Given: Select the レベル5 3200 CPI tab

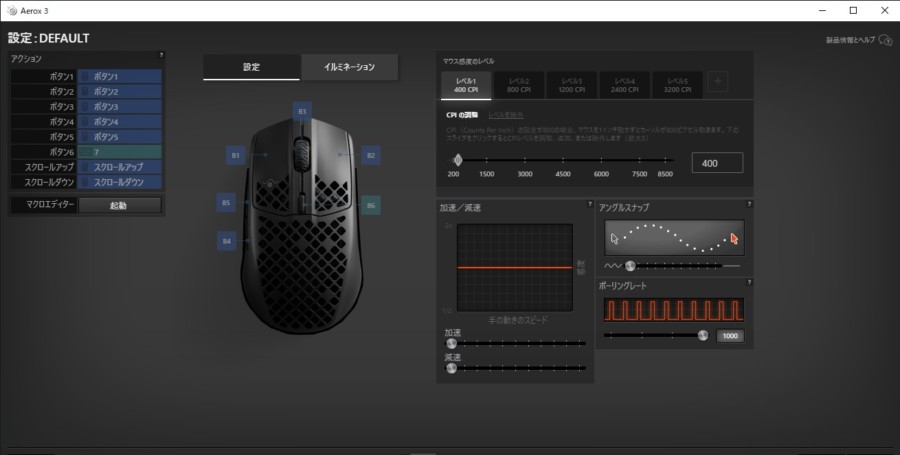Looking at the screenshot, I should (680, 84).
